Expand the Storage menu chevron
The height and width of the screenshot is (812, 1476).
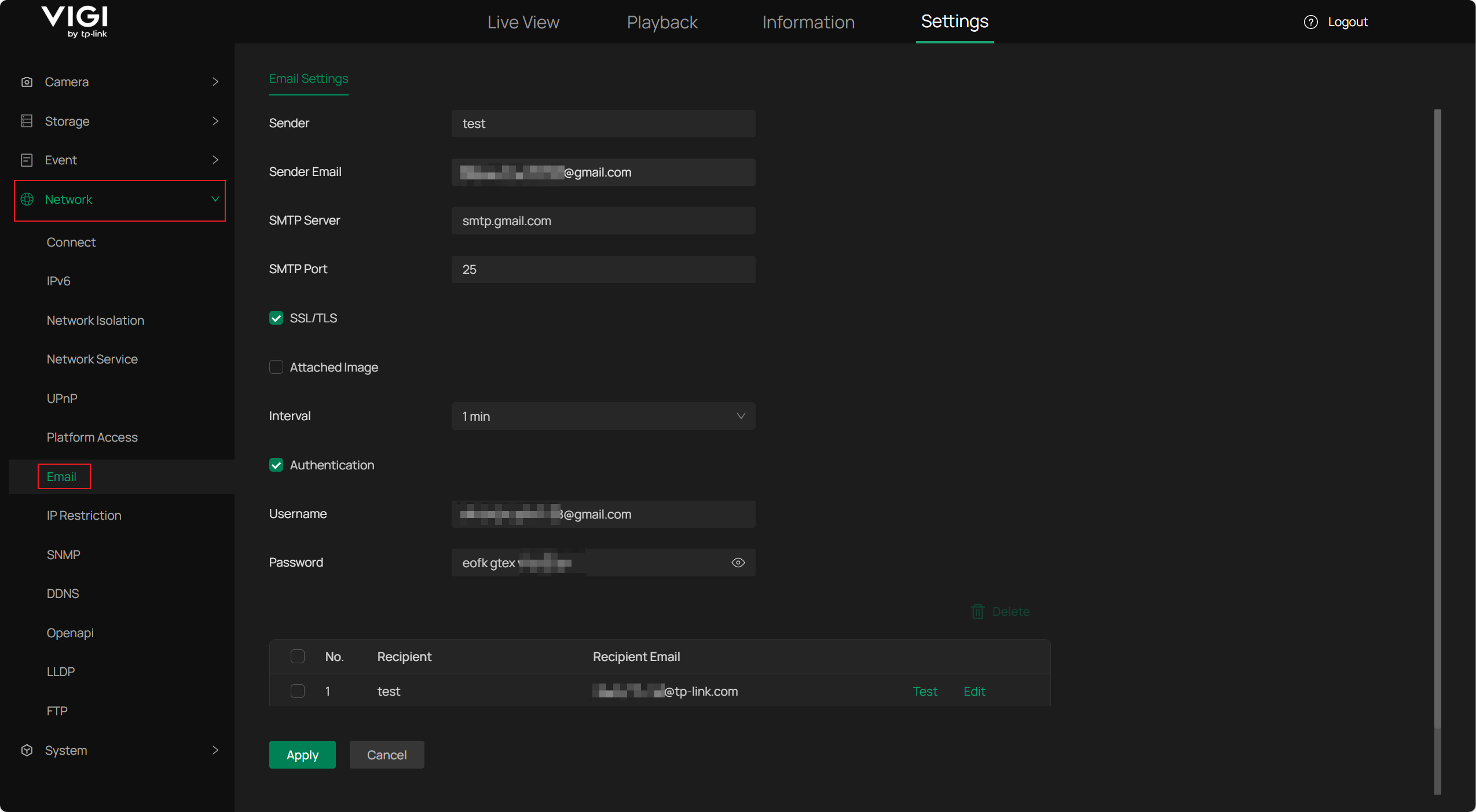tap(215, 121)
